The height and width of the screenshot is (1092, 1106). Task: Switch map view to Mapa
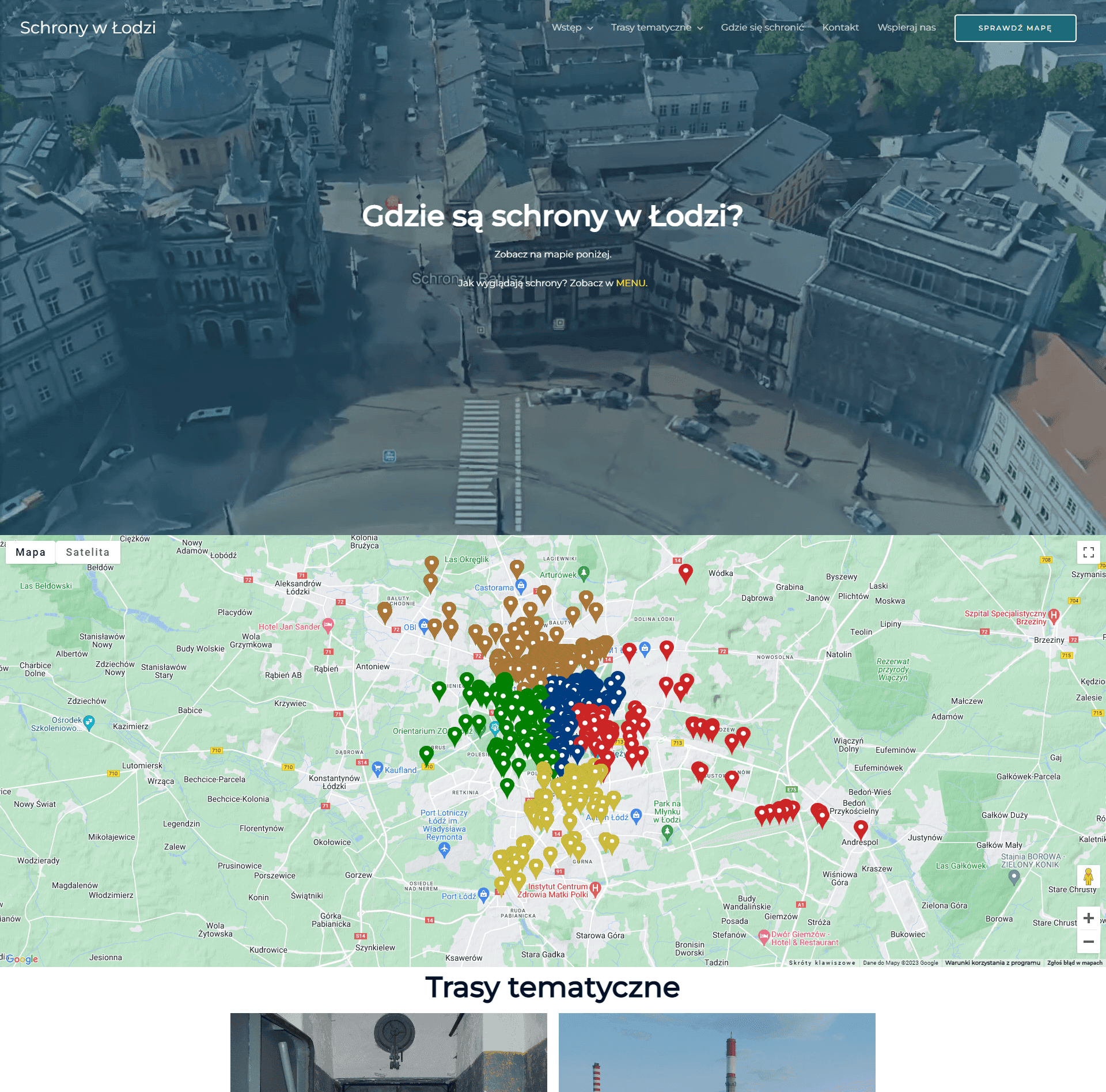click(x=31, y=552)
